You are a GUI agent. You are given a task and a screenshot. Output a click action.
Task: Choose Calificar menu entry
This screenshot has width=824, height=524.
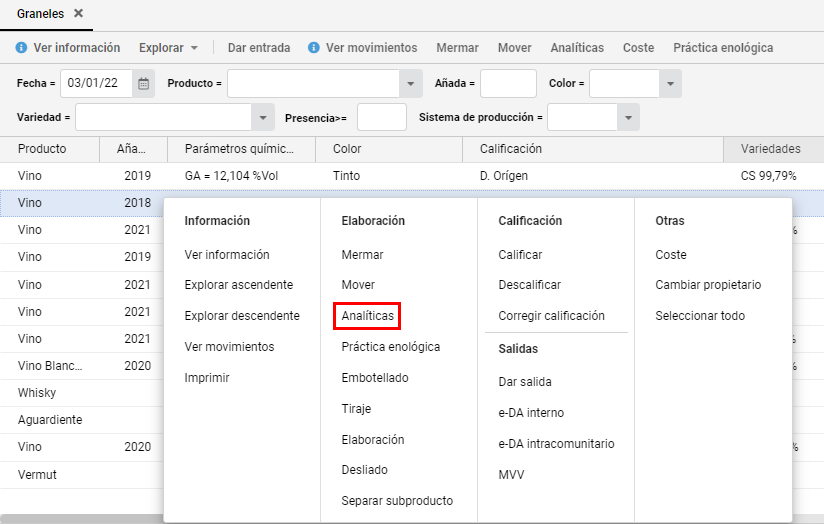tap(520, 255)
